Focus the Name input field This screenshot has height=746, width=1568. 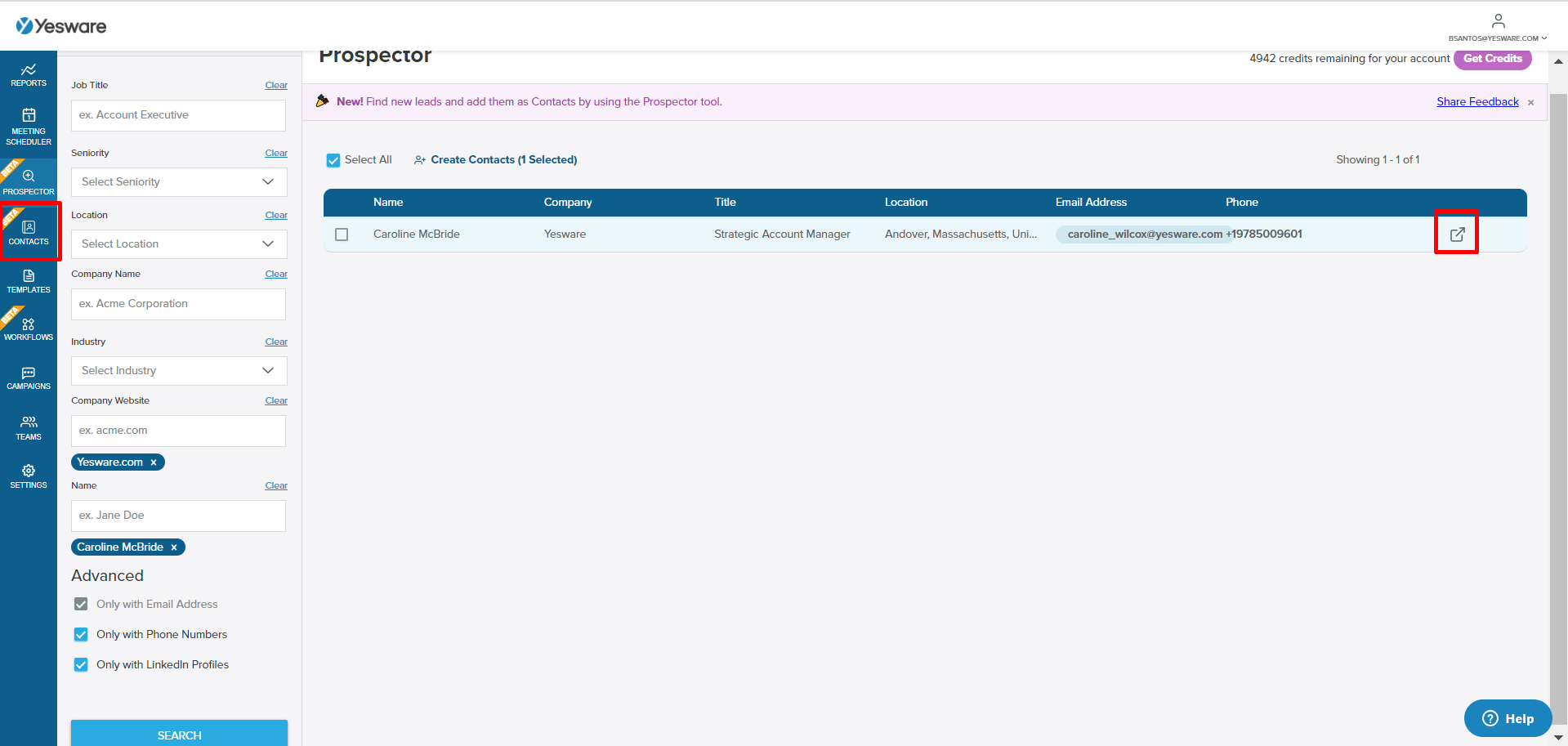[178, 516]
